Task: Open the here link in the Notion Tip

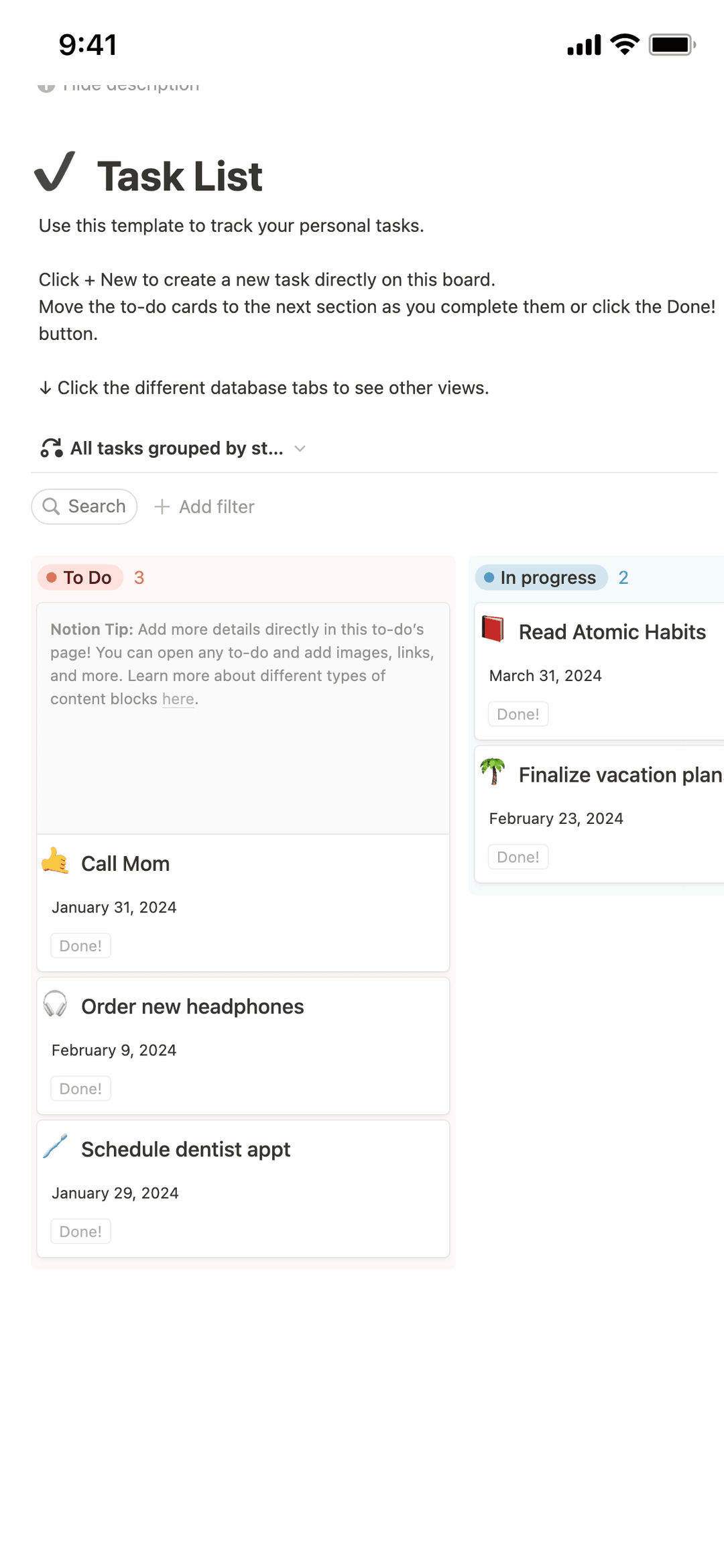Action: 177,699
